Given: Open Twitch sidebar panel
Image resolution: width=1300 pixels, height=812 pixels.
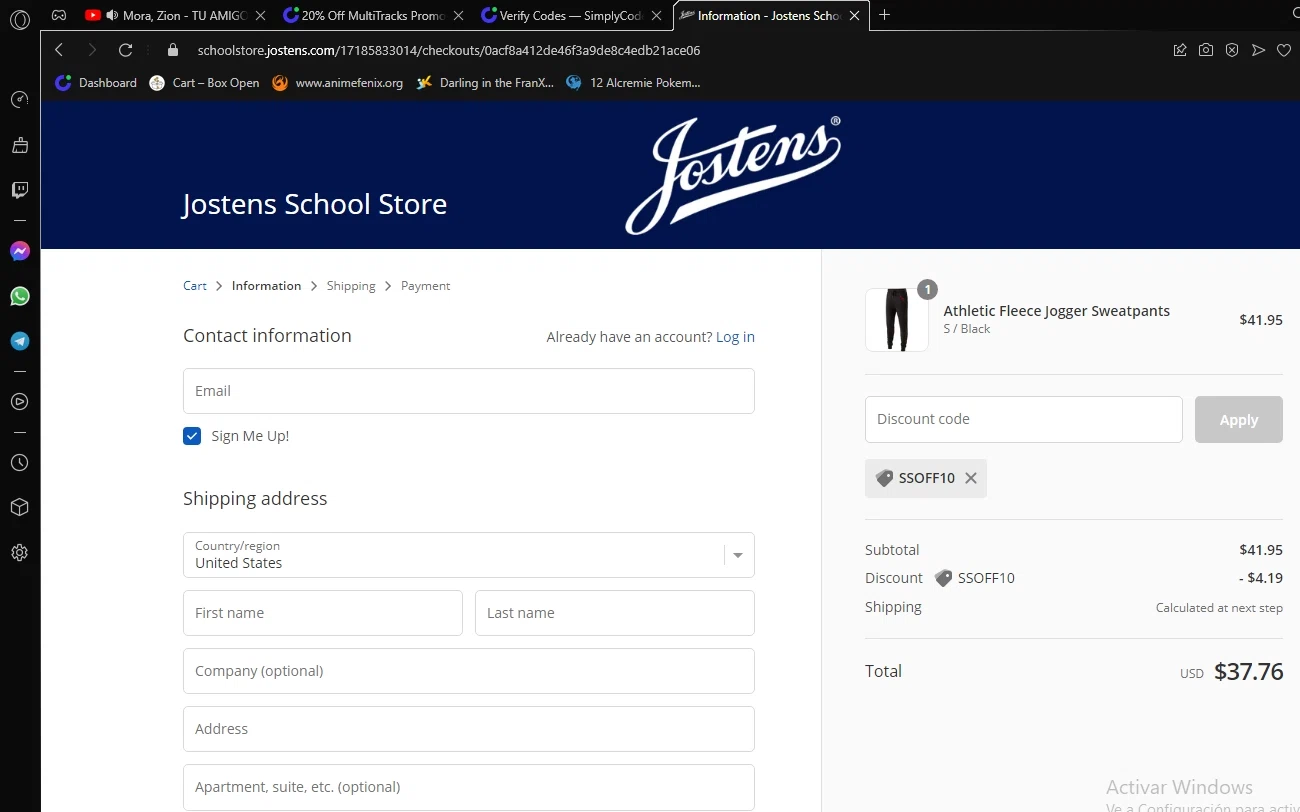Looking at the screenshot, I should click(20, 190).
